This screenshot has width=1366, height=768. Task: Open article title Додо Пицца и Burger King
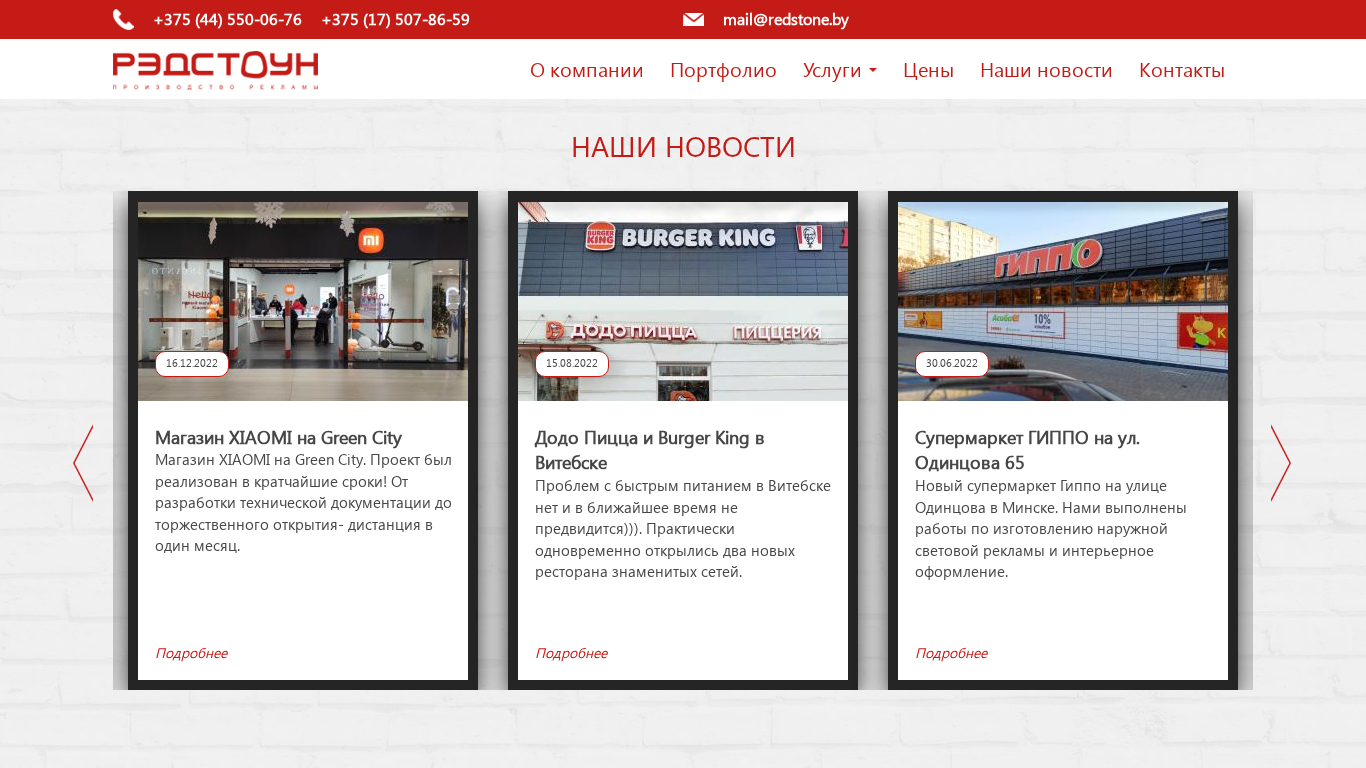pyautogui.click(x=650, y=450)
